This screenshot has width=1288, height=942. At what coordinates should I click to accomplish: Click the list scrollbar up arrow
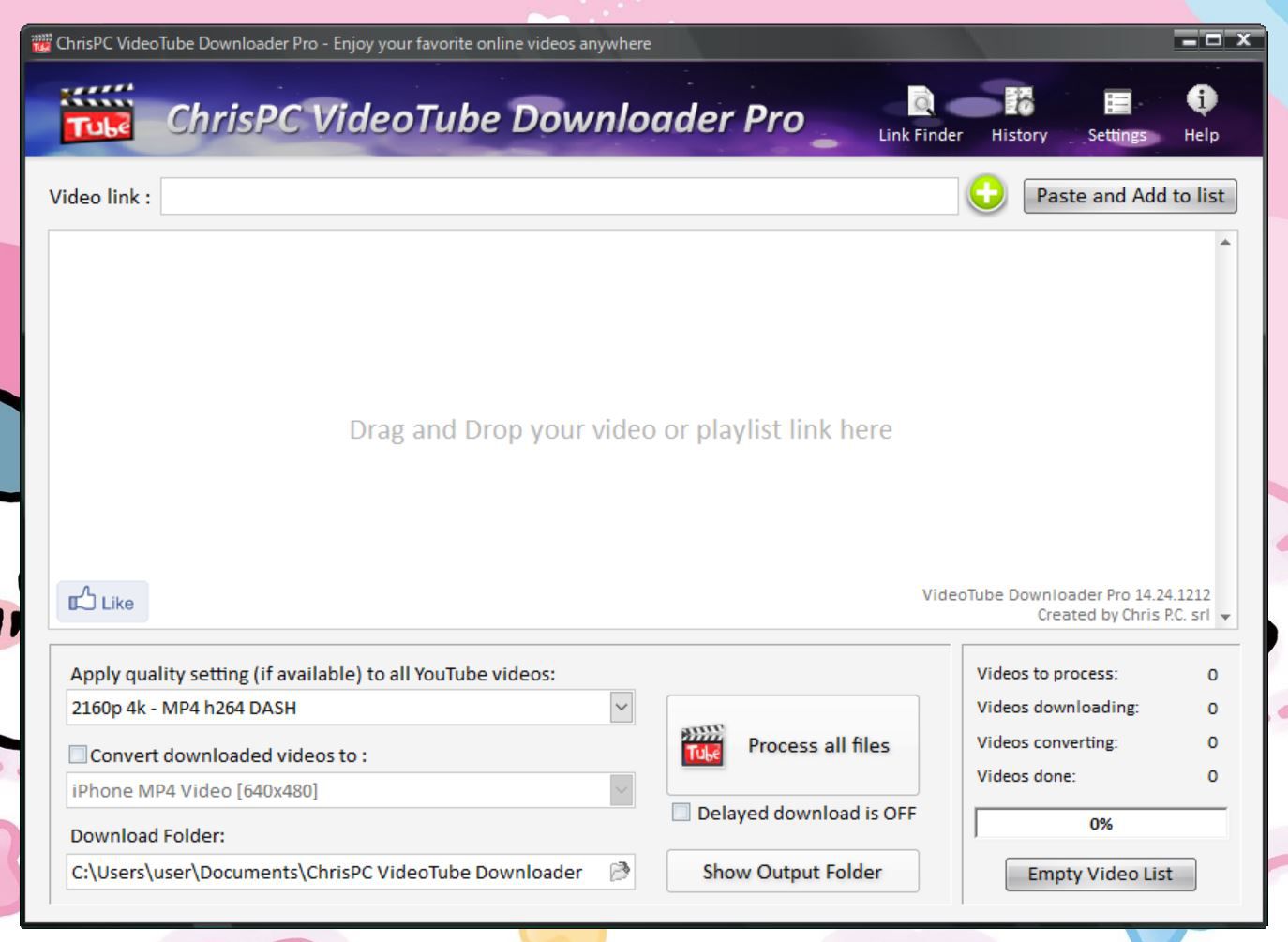[x=1225, y=243]
